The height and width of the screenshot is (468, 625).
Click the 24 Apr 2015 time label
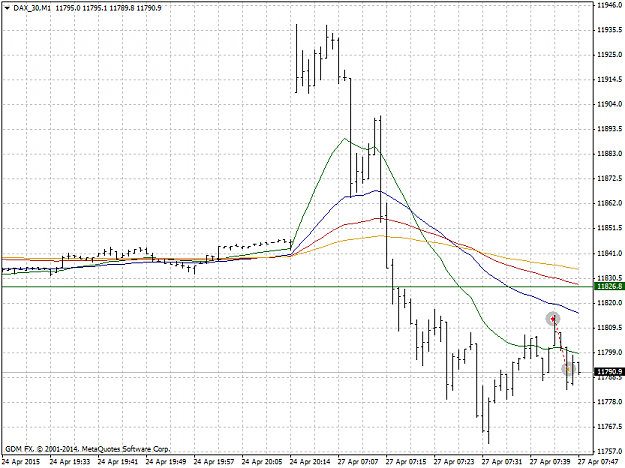[21, 462]
